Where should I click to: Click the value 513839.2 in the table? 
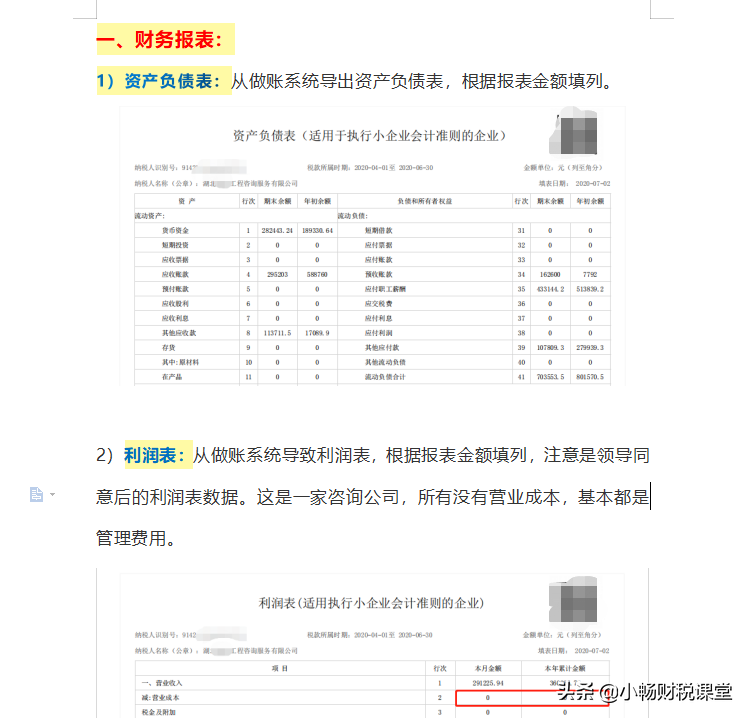click(x=590, y=289)
